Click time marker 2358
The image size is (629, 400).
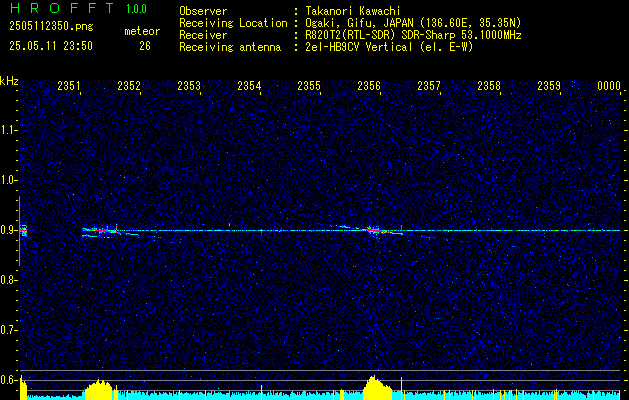[x=489, y=85]
